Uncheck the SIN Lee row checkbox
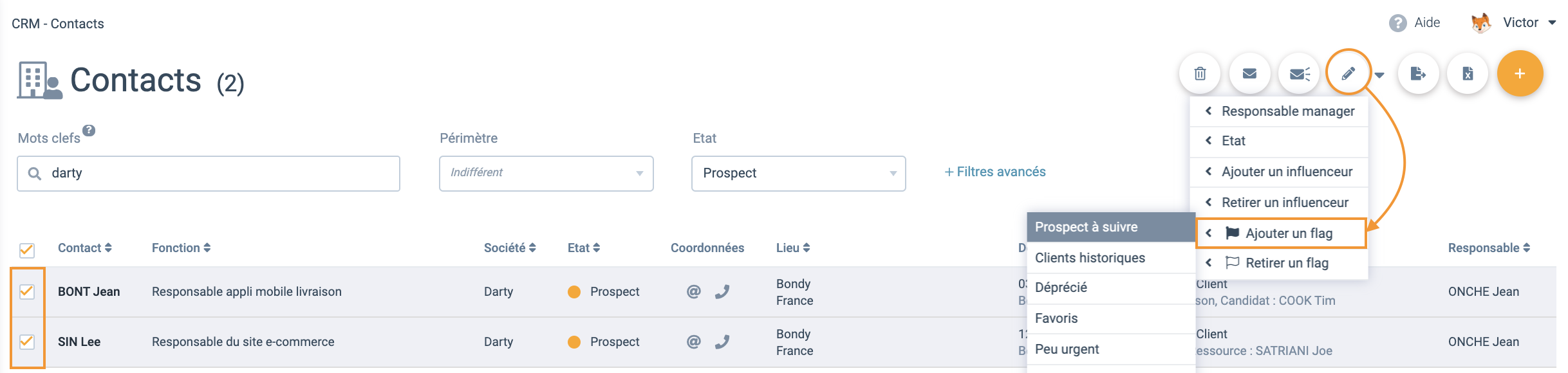The height and width of the screenshot is (373, 1568). pyautogui.click(x=26, y=341)
